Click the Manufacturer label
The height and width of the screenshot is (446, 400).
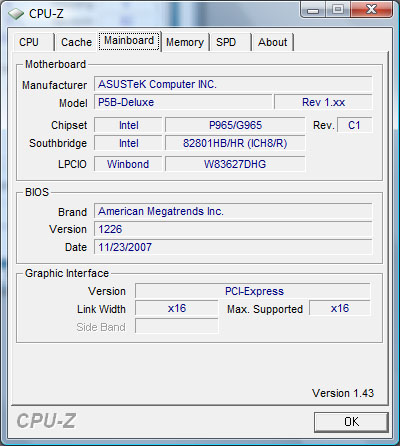point(54,85)
